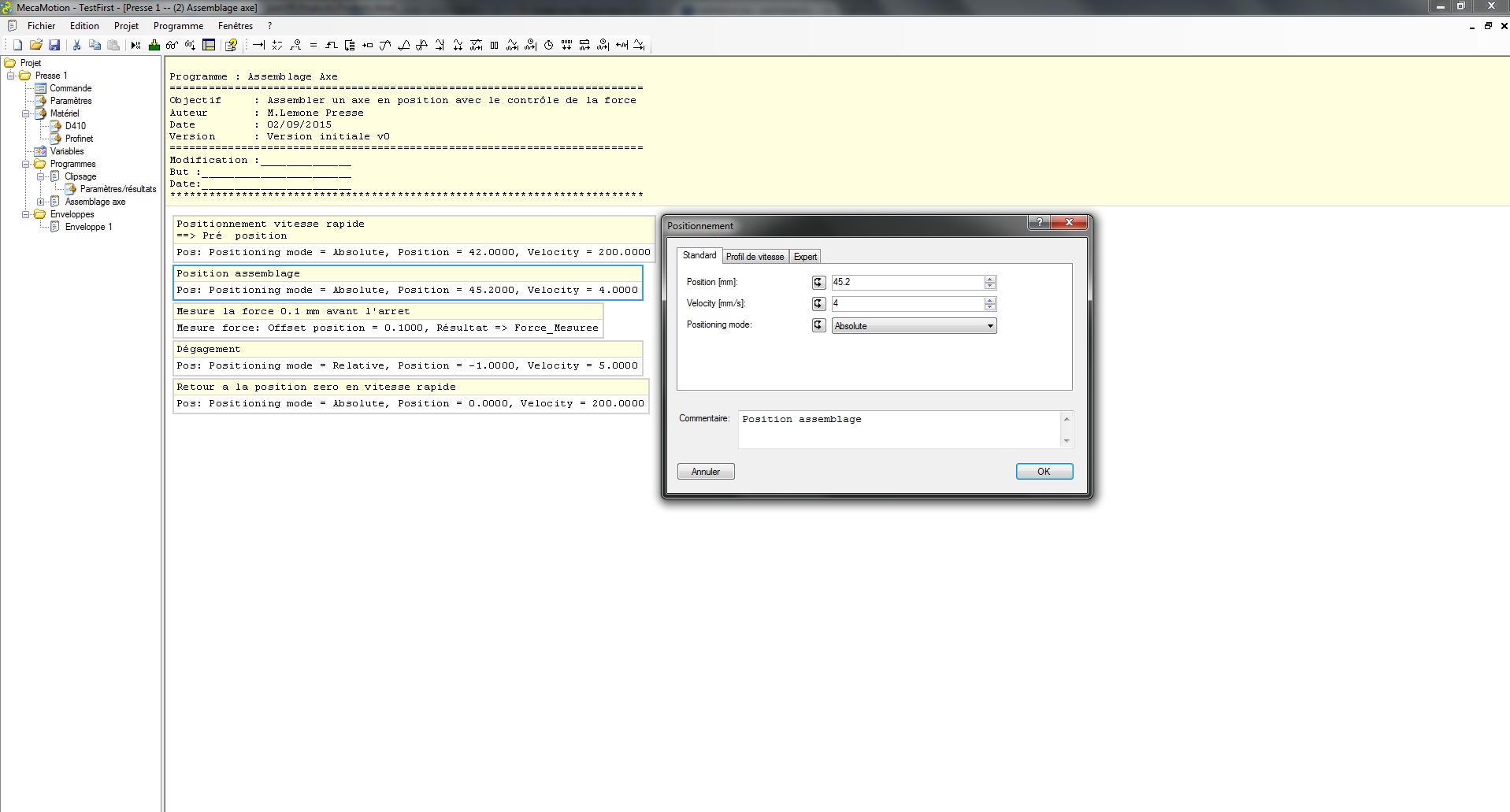
Task: Click the first glasses monitor icon
Action: click(x=172, y=45)
